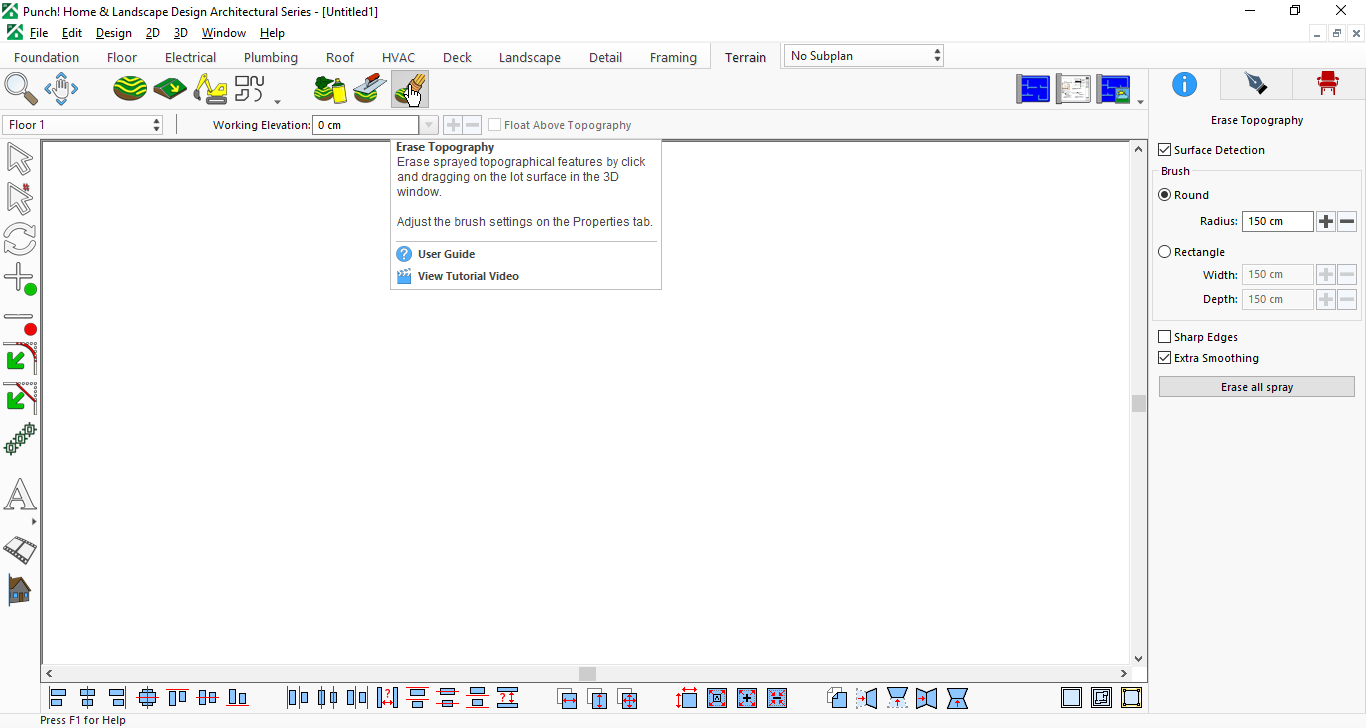1366x728 pixels.
Task: Open the red chair furnishings tab
Action: coord(1328,84)
